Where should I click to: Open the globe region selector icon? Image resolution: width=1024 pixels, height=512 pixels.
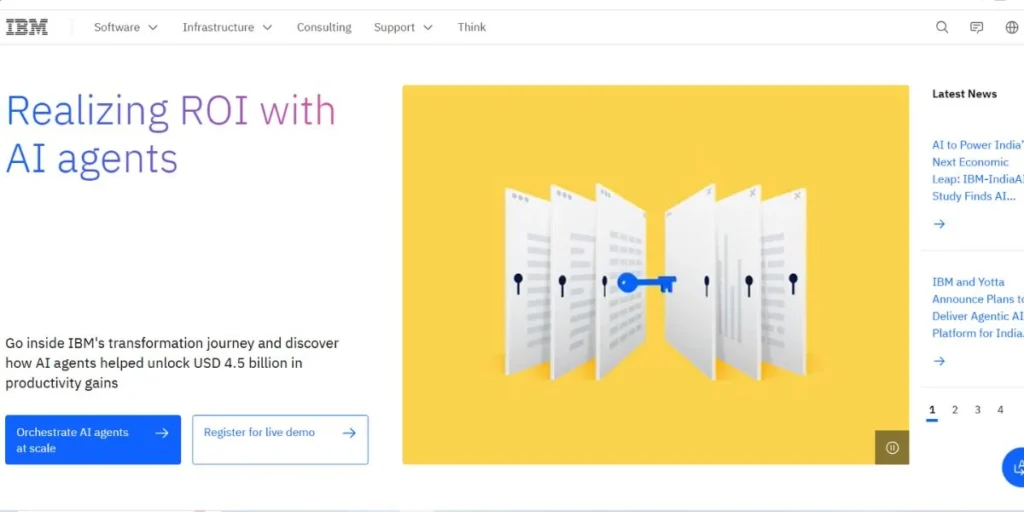(1012, 27)
